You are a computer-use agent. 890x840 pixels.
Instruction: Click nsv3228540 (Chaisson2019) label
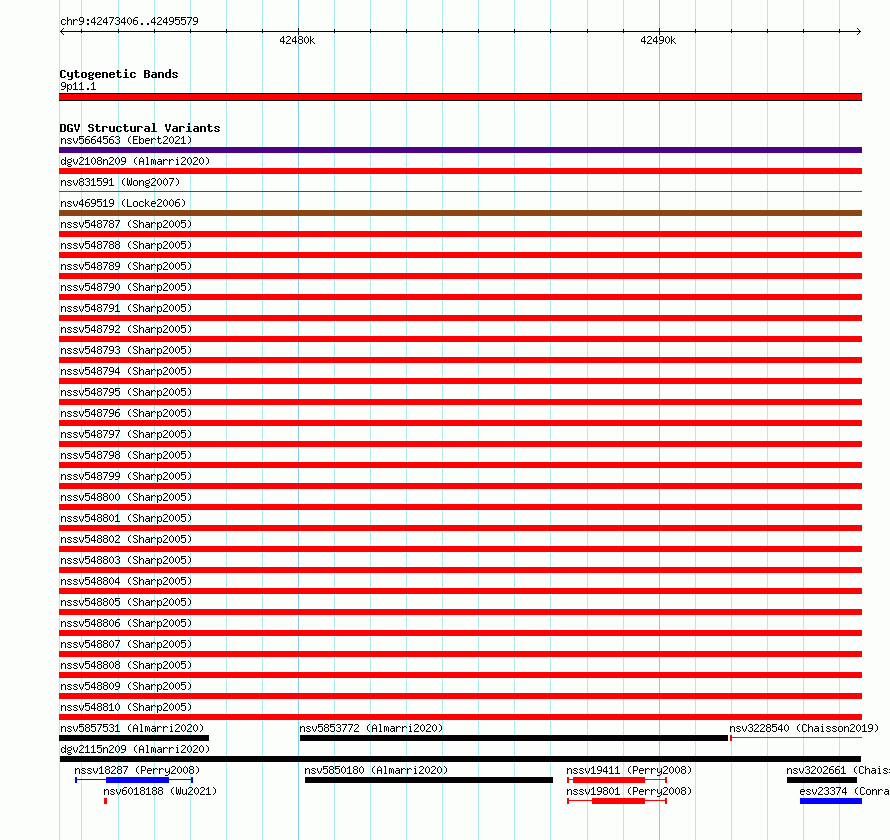coord(804,728)
